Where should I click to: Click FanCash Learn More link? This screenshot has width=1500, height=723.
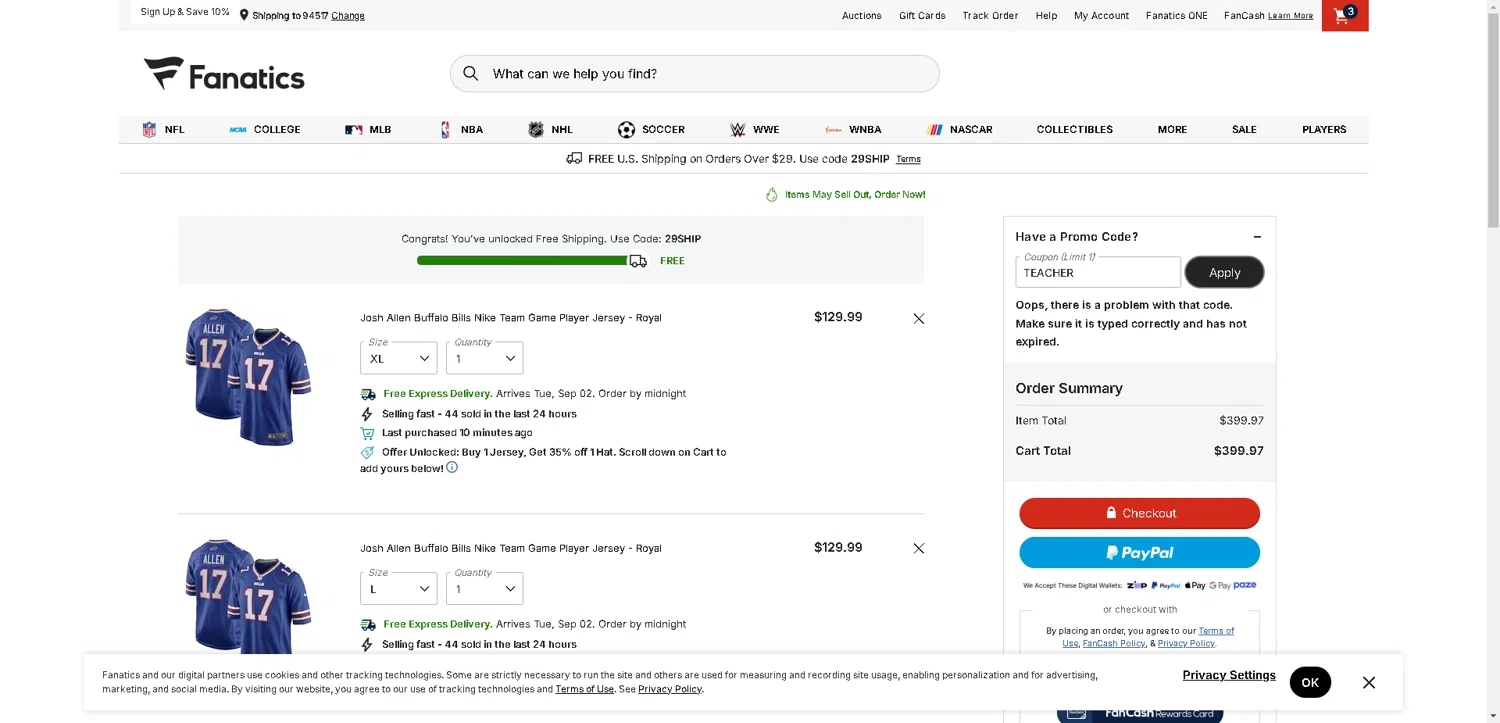click(x=1290, y=15)
